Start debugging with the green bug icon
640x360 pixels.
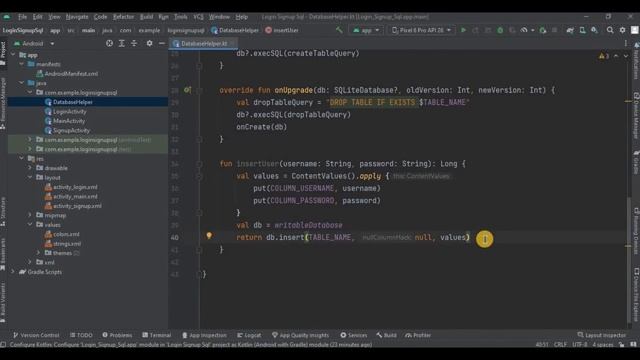[x=500, y=30]
